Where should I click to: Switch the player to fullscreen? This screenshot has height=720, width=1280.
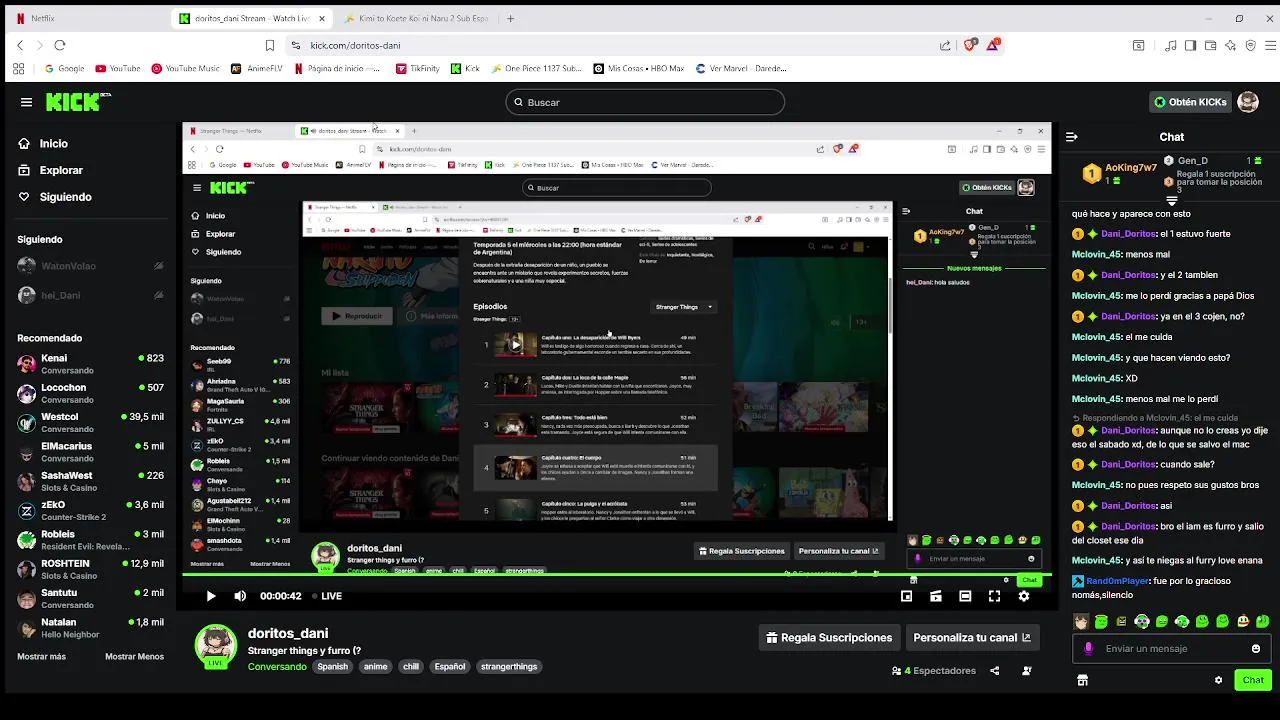994,596
